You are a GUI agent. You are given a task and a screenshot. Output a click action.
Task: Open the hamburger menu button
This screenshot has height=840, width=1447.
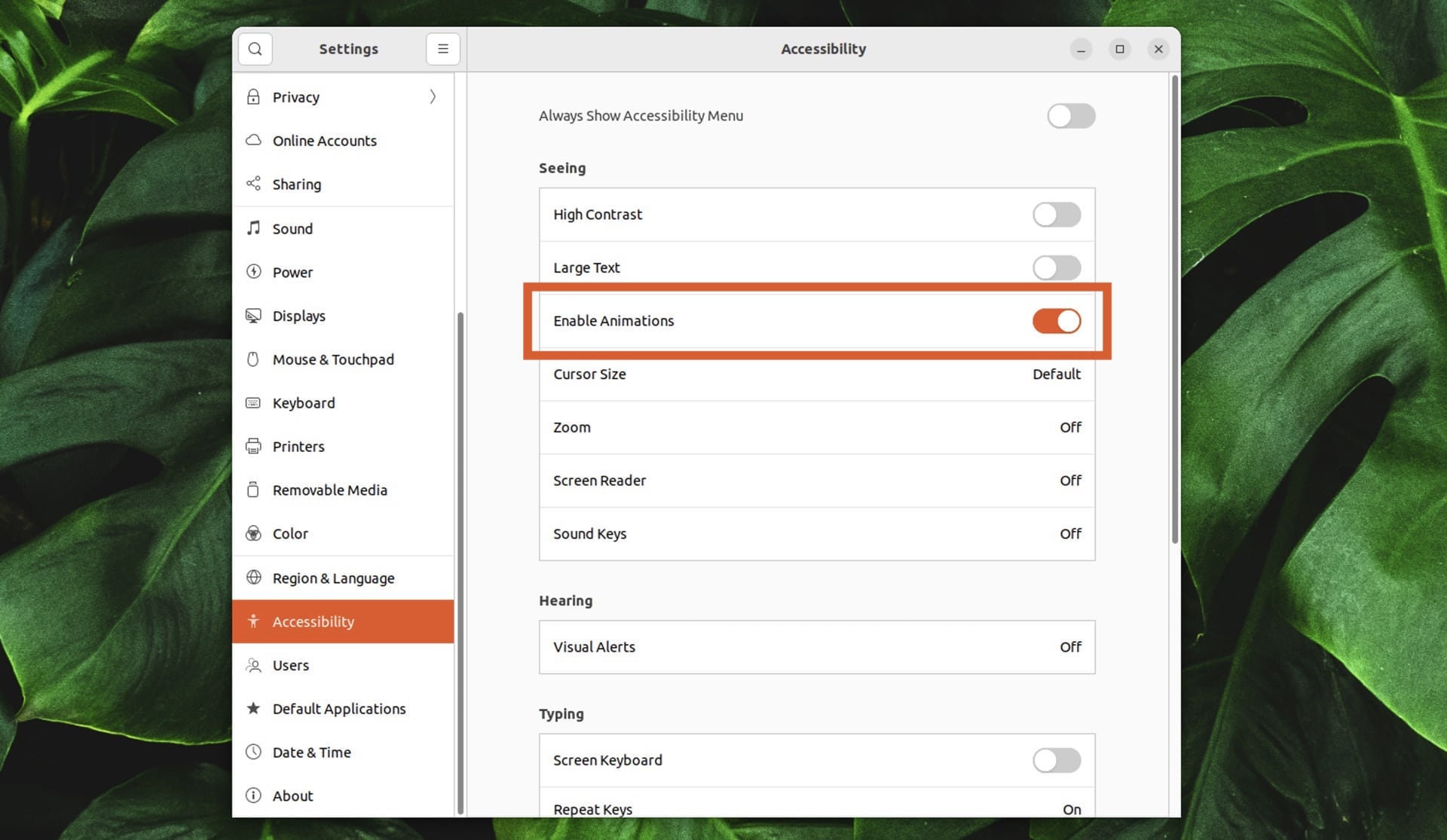pyautogui.click(x=442, y=49)
